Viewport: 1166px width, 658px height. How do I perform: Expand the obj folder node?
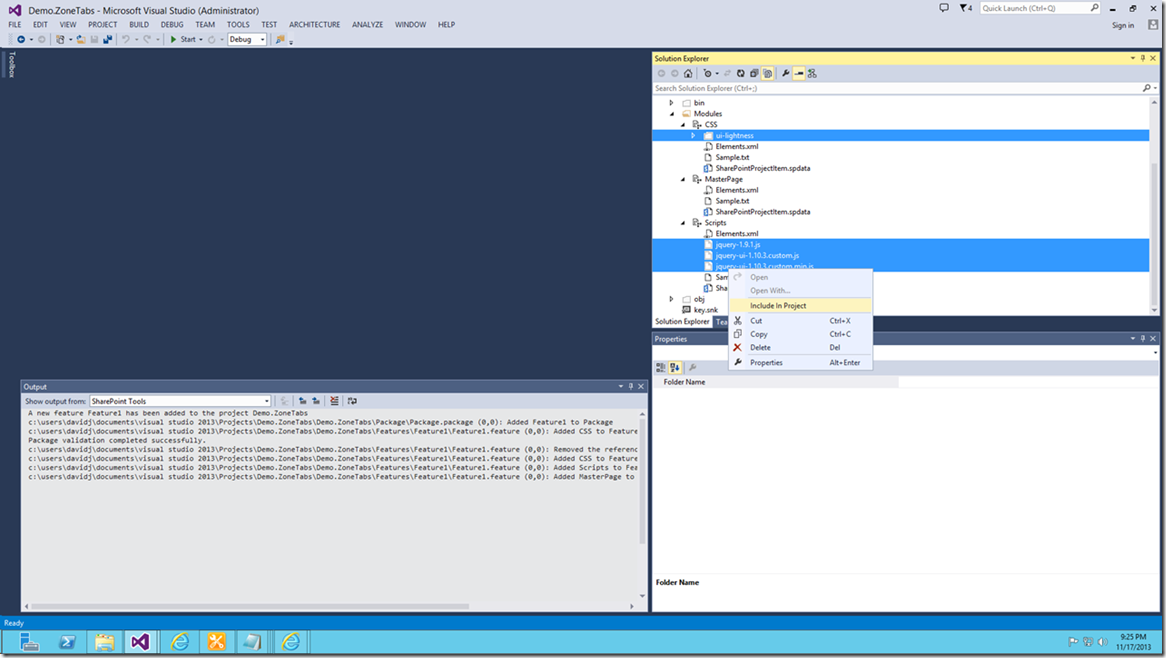click(671, 299)
